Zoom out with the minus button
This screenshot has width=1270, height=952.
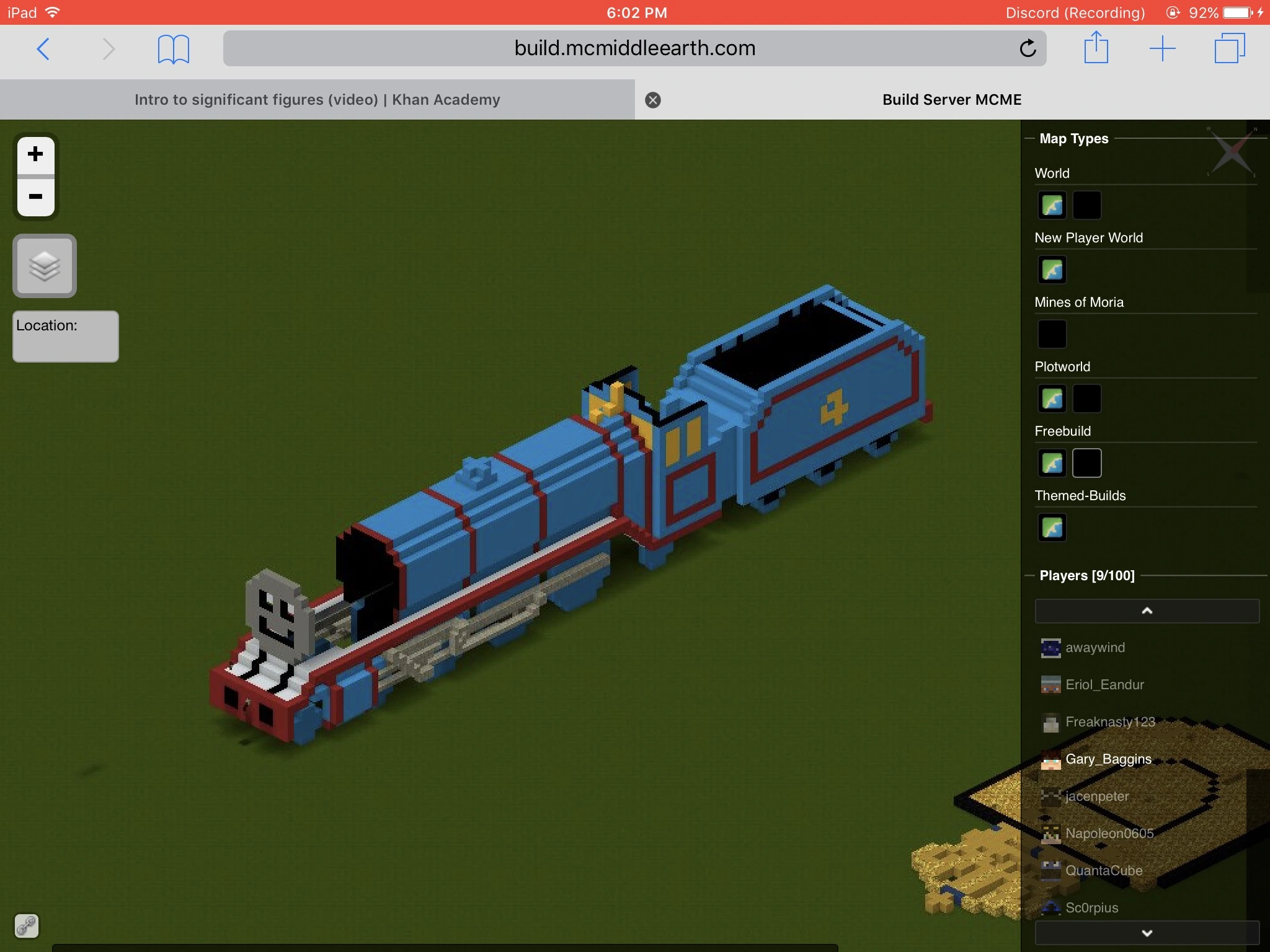(x=35, y=197)
